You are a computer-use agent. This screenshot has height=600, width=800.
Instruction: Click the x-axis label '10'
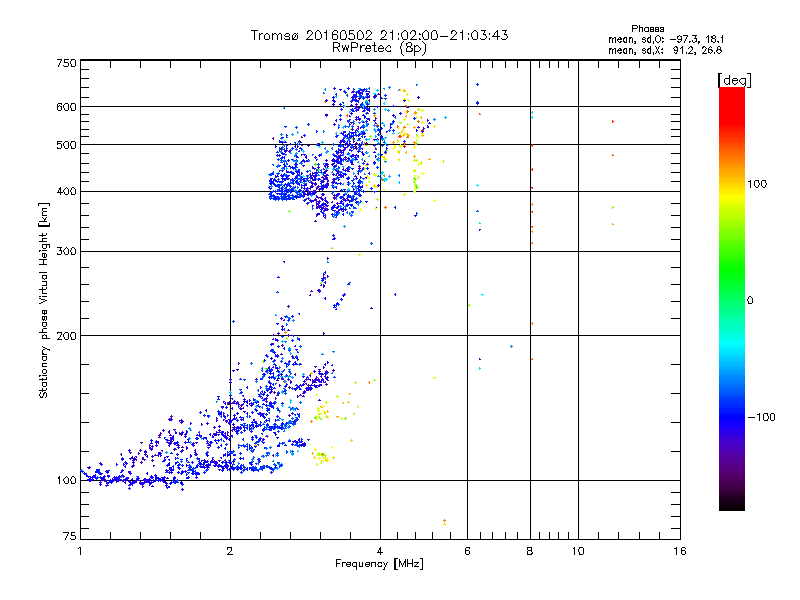[x=578, y=551]
